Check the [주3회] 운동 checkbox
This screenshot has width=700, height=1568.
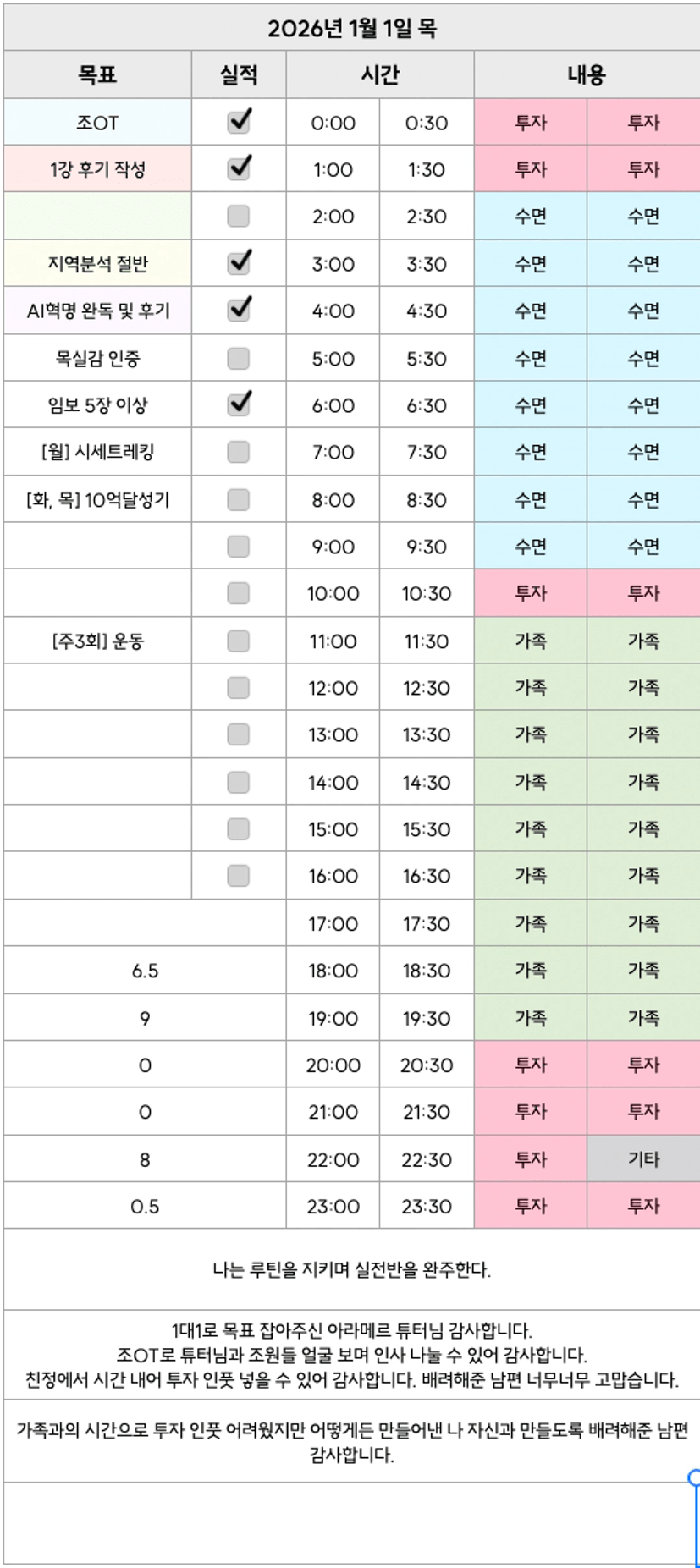[x=239, y=641]
